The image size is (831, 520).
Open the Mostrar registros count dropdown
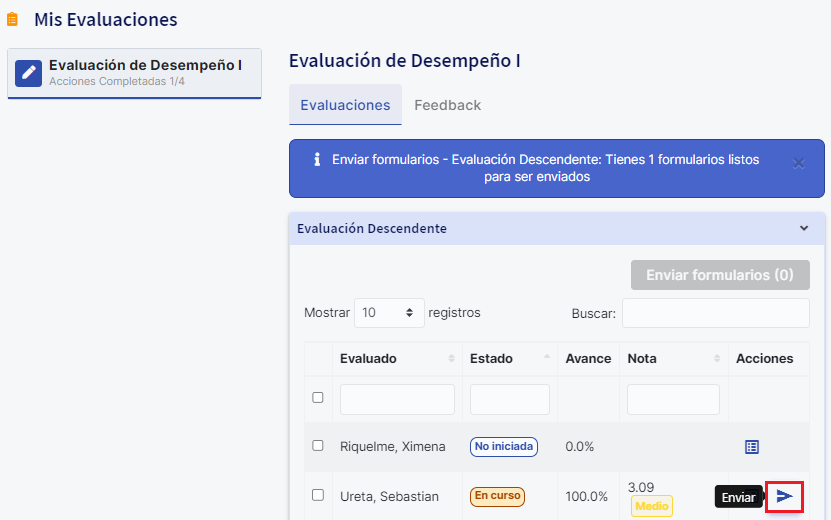coord(389,313)
